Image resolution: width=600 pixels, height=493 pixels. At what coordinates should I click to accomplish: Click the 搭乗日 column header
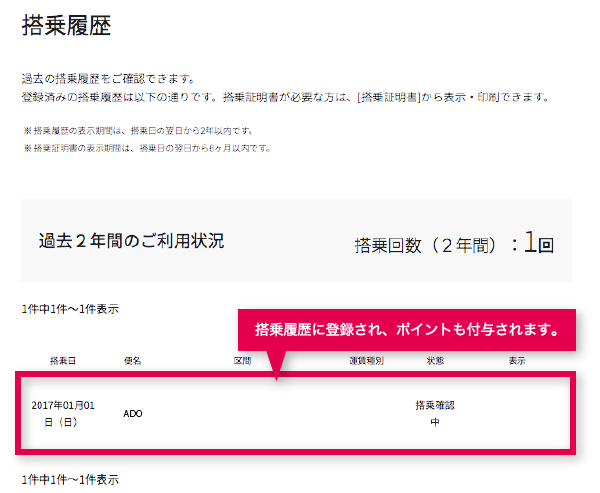tap(62, 360)
